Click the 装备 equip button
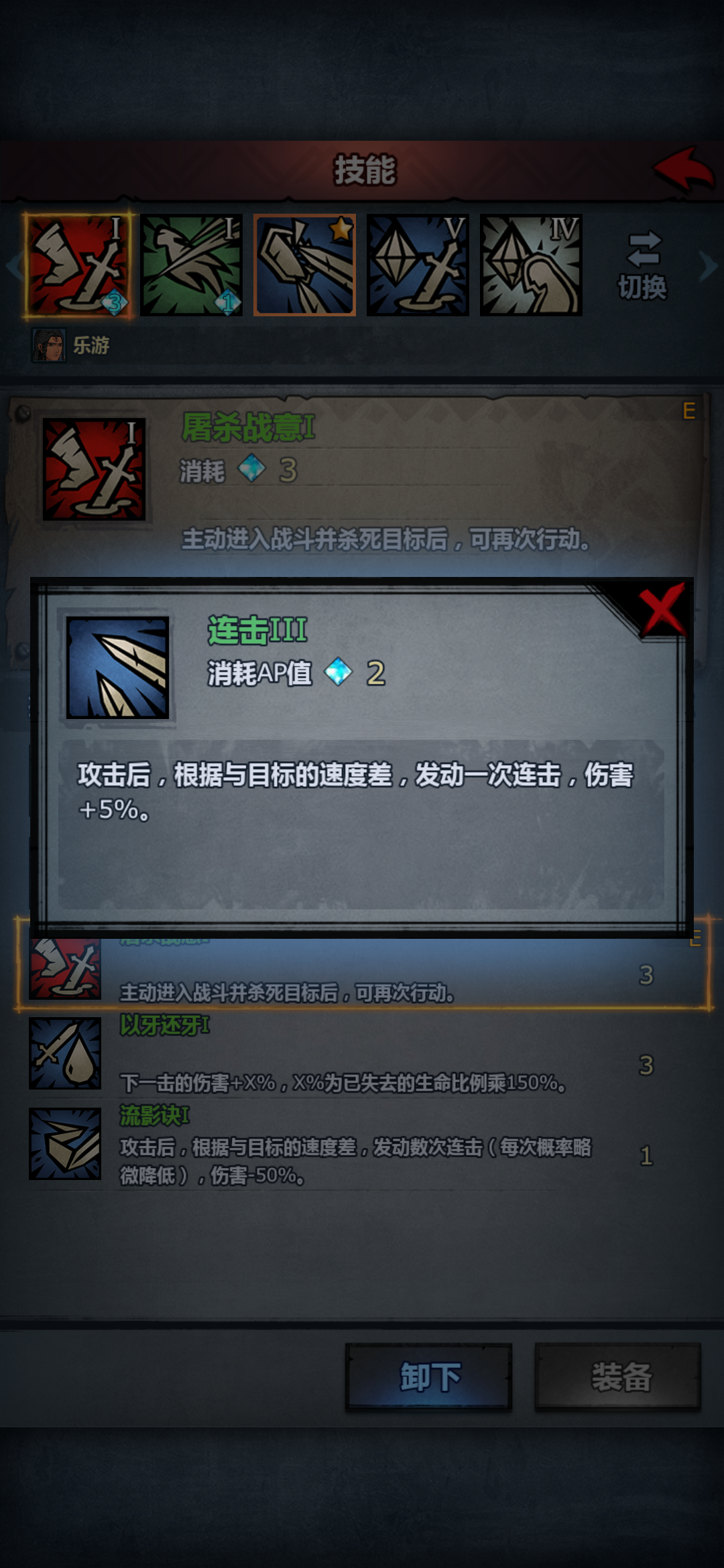Viewport: 724px width, 1568px height. [618, 1378]
